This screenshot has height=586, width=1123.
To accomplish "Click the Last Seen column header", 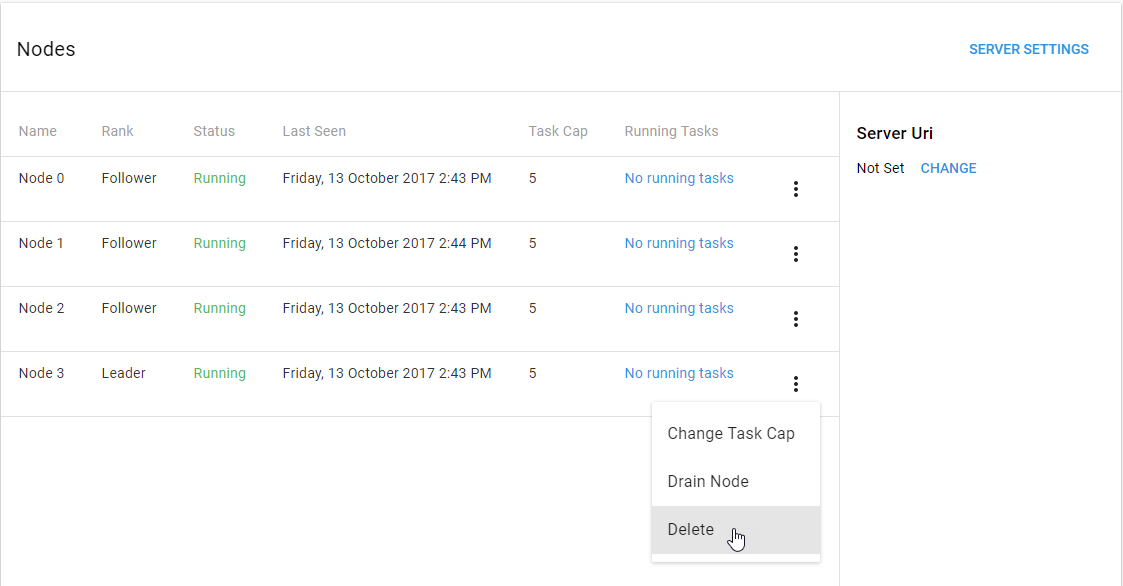I will [314, 131].
